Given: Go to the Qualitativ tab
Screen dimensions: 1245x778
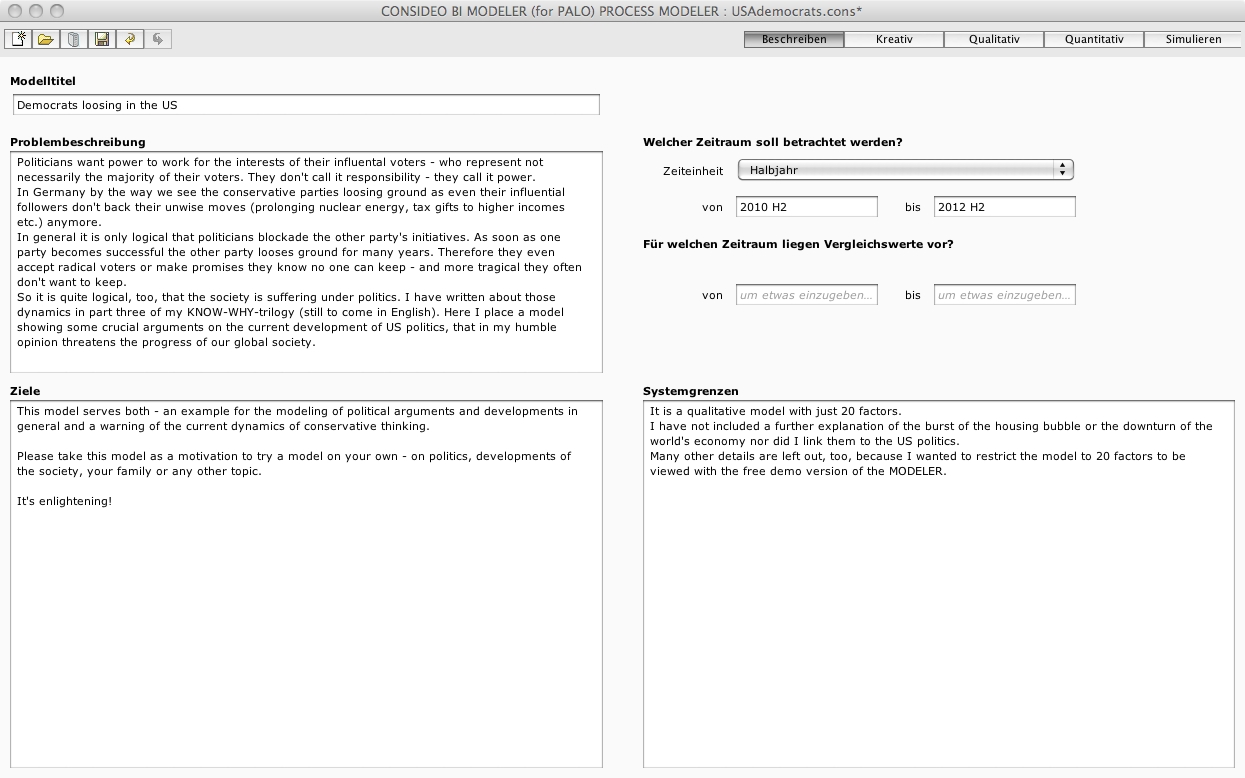Looking at the screenshot, I should coord(994,39).
